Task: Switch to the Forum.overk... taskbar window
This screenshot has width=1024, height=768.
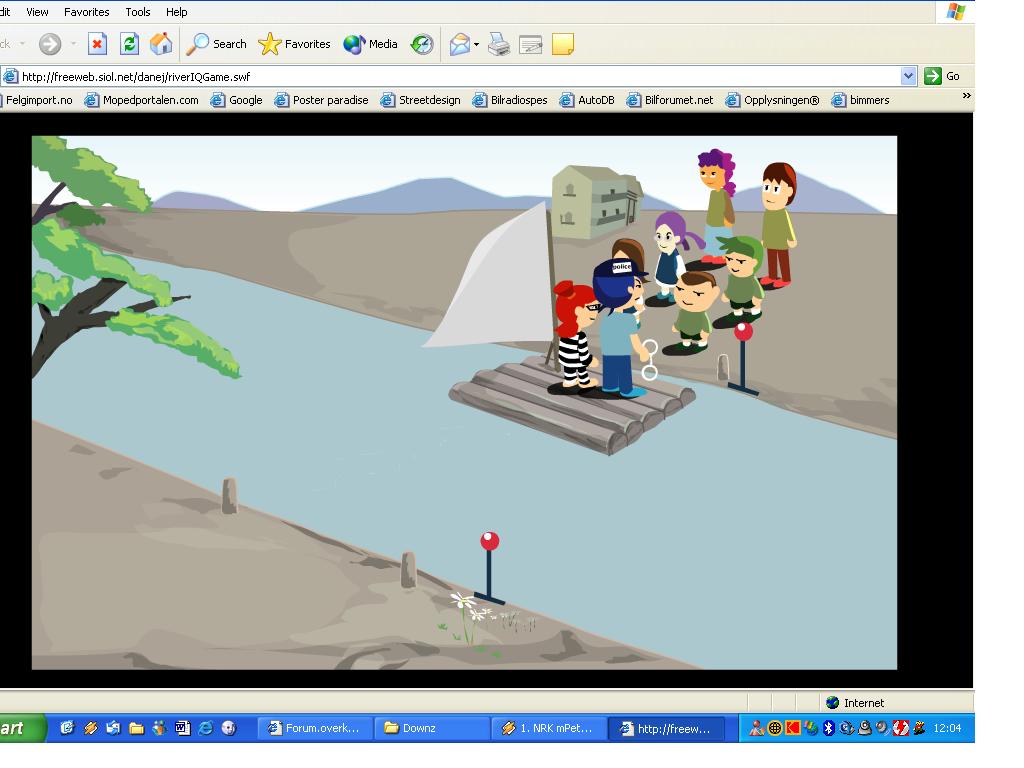Action: [314, 728]
